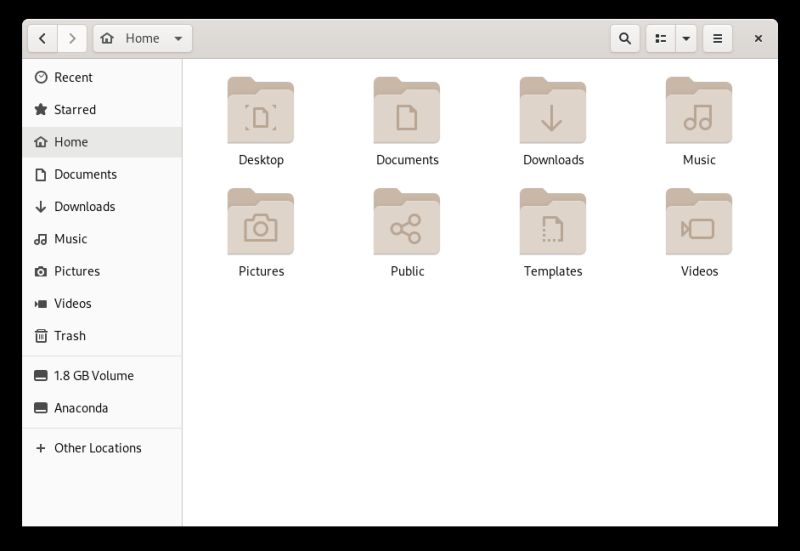Open the view options dropdown arrow
The image size is (800, 551).
[686, 38]
